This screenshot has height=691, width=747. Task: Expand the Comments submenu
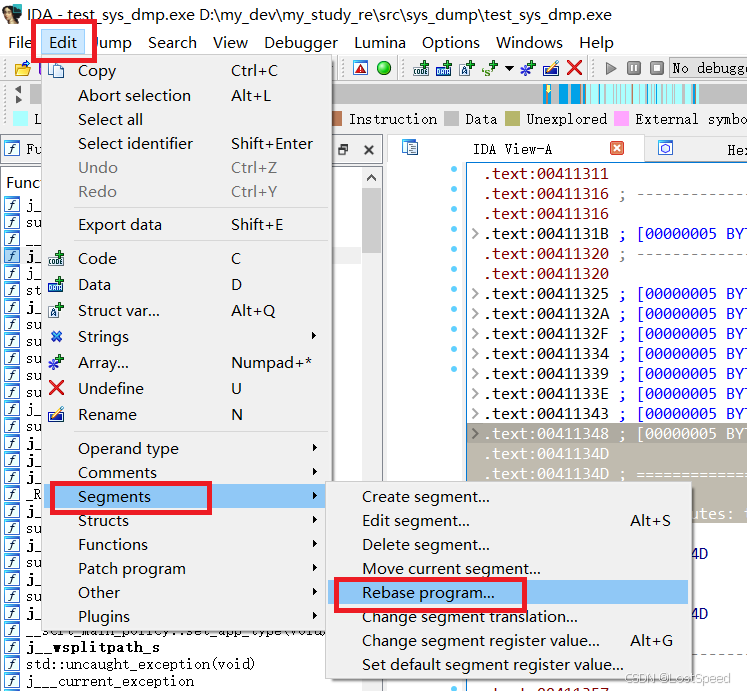point(187,472)
